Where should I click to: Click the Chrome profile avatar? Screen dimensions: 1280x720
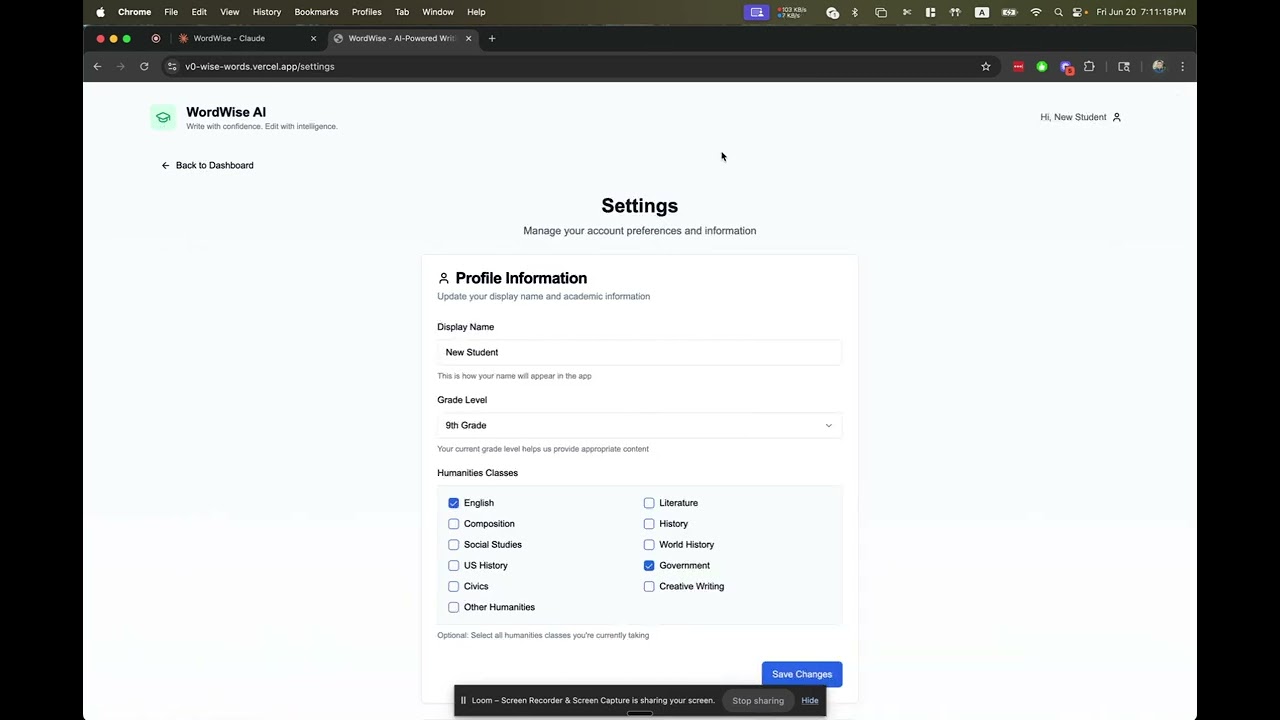click(x=1158, y=66)
